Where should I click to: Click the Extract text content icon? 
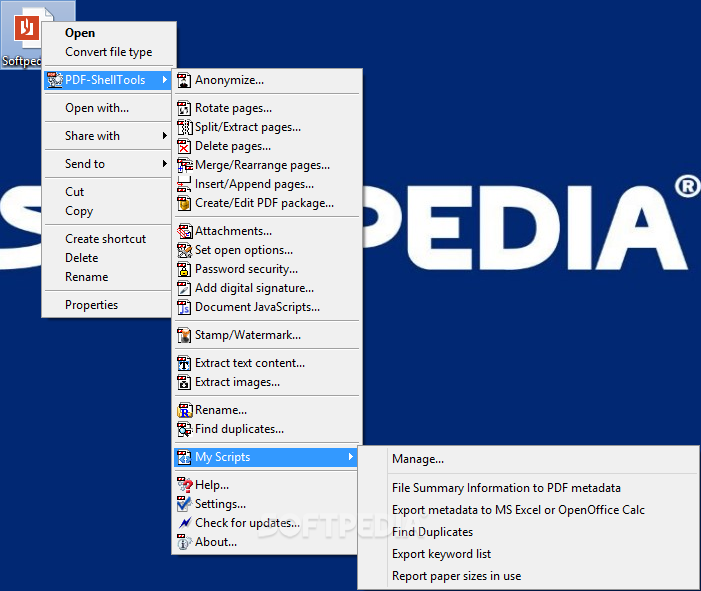[184, 363]
